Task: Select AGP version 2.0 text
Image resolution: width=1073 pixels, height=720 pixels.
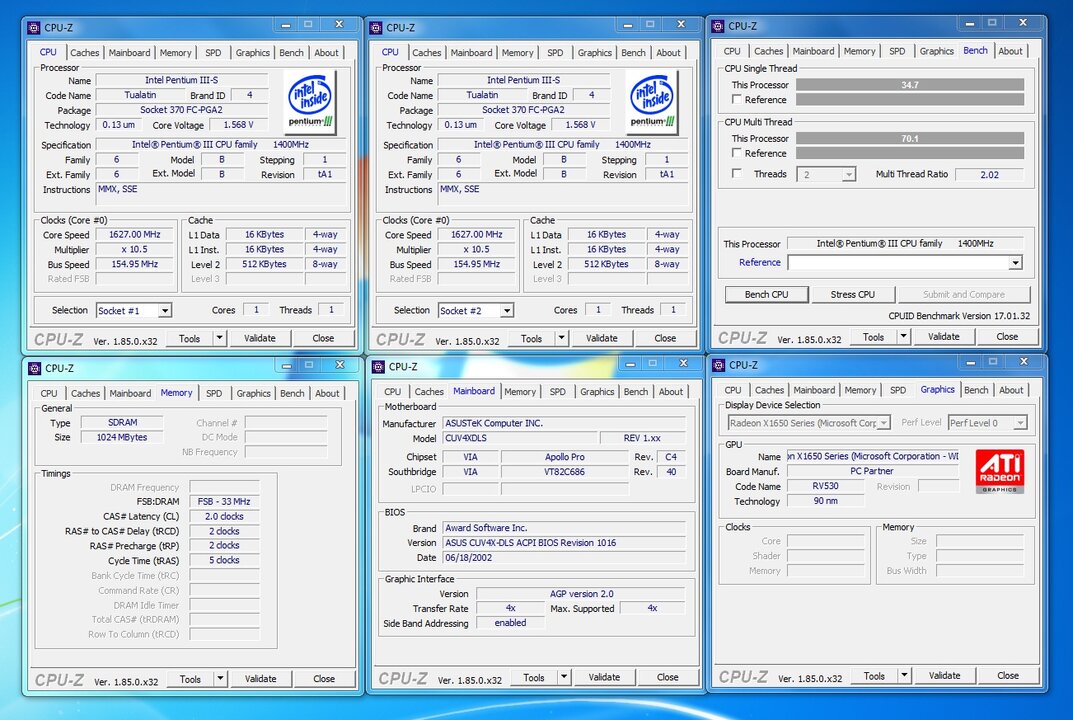Action: click(581, 594)
